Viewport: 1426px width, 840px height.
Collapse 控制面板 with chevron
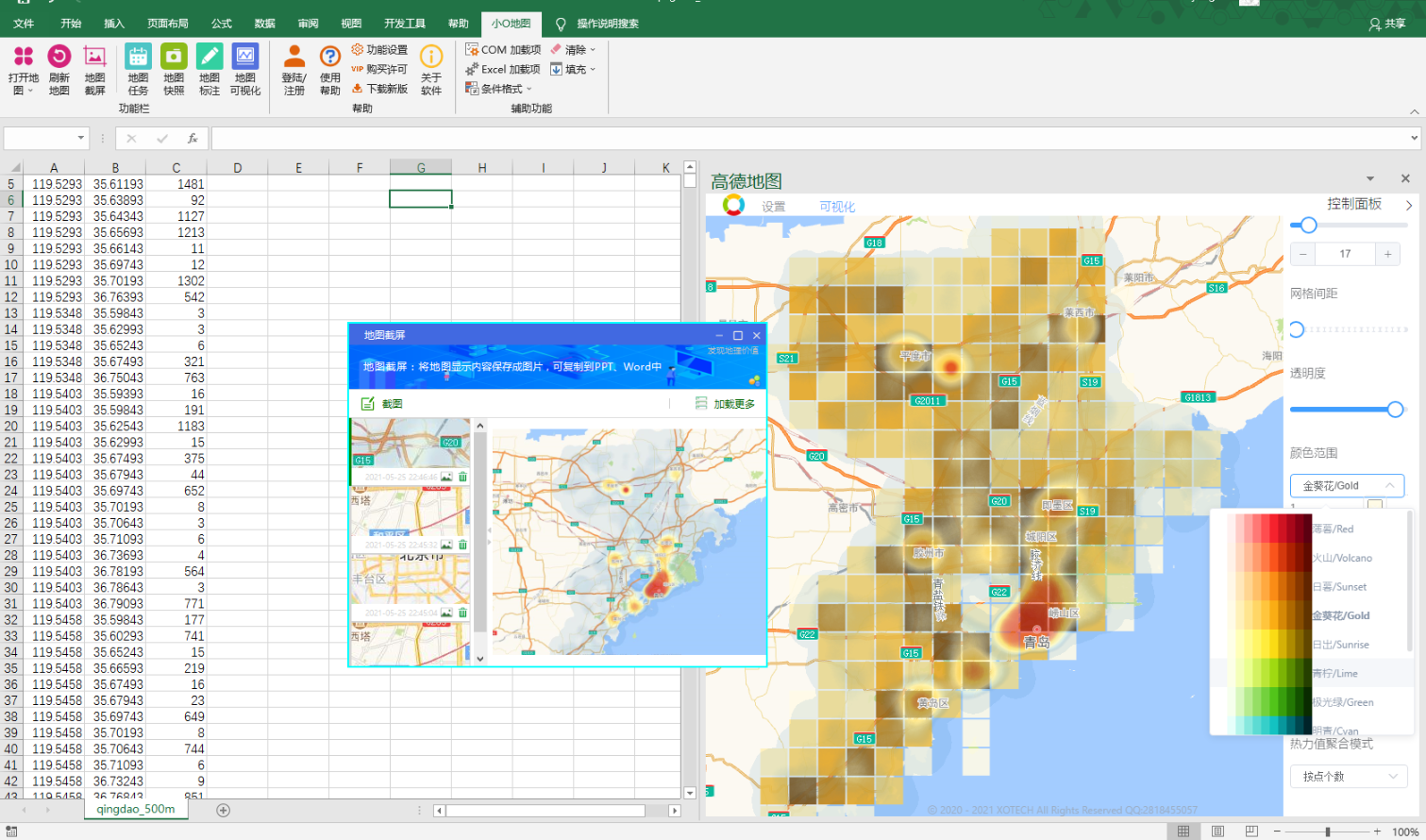pos(1408,205)
